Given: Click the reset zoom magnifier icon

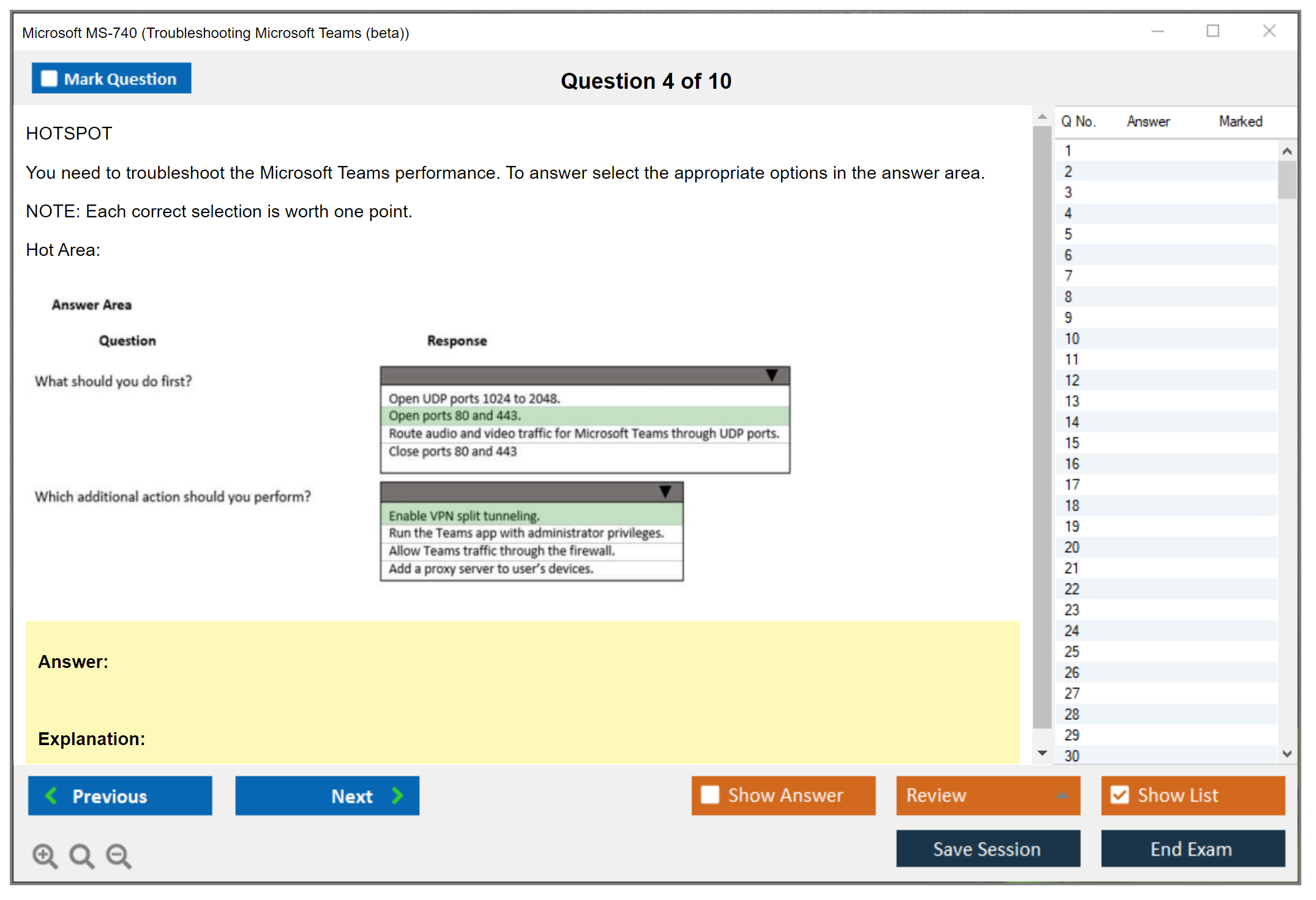Looking at the screenshot, I should [81, 855].
